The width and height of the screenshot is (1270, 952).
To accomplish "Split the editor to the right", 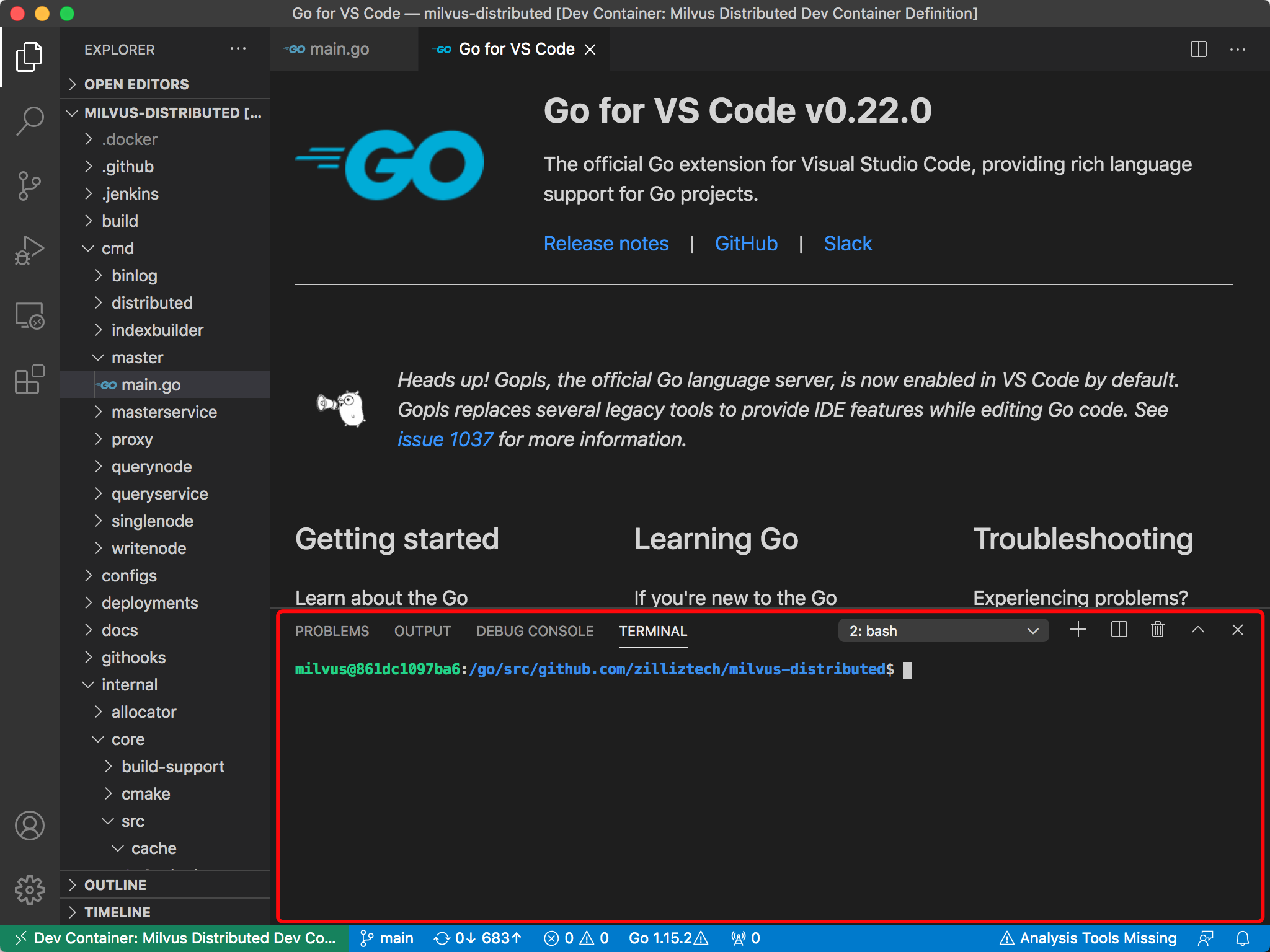I will click(x=1198, y=49).
